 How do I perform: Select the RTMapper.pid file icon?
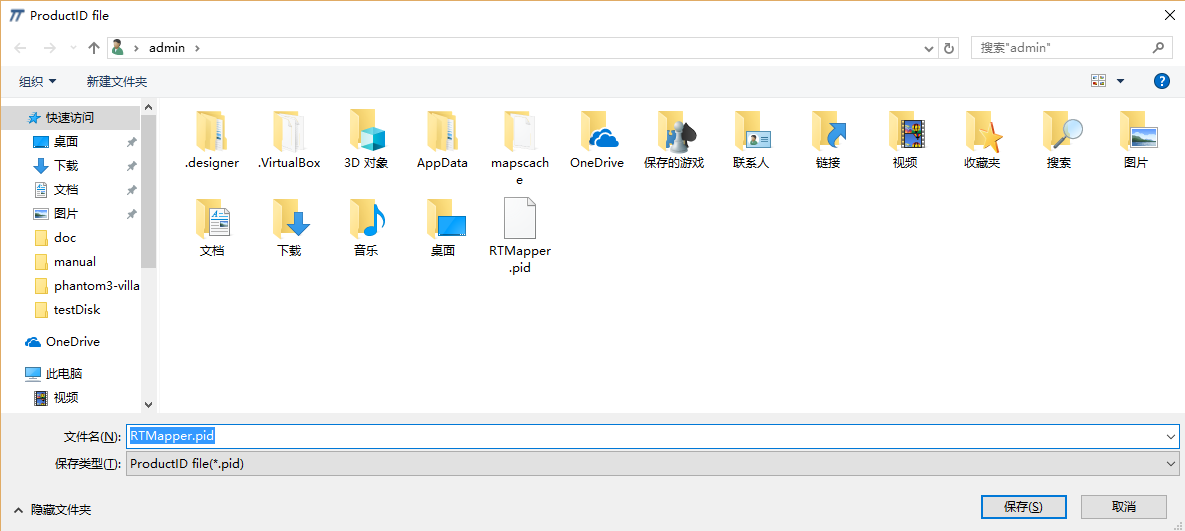click(x=519, y=219)
